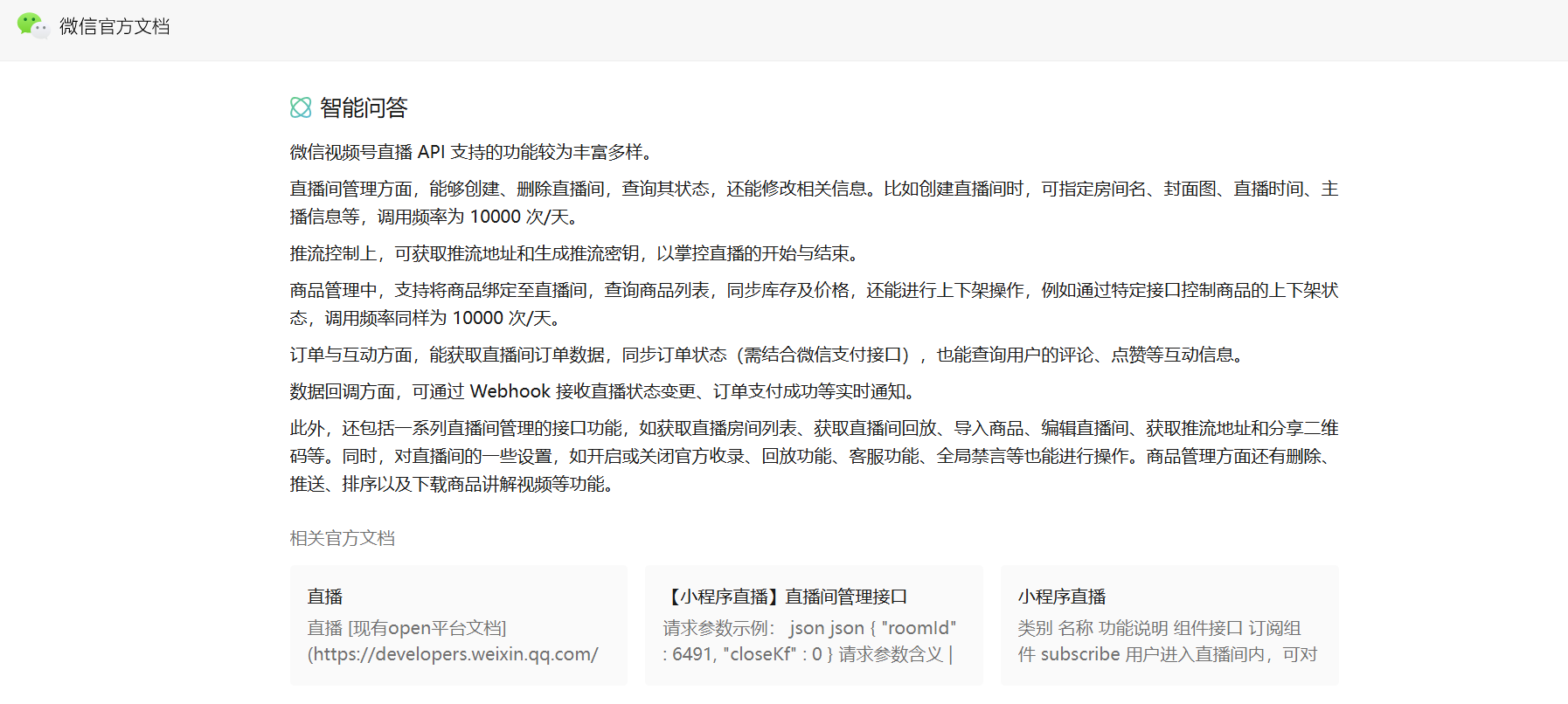Screen dimensions: 1568x704
Task: Open the 小程序直播 related document card
Action: coord(1169,625)
